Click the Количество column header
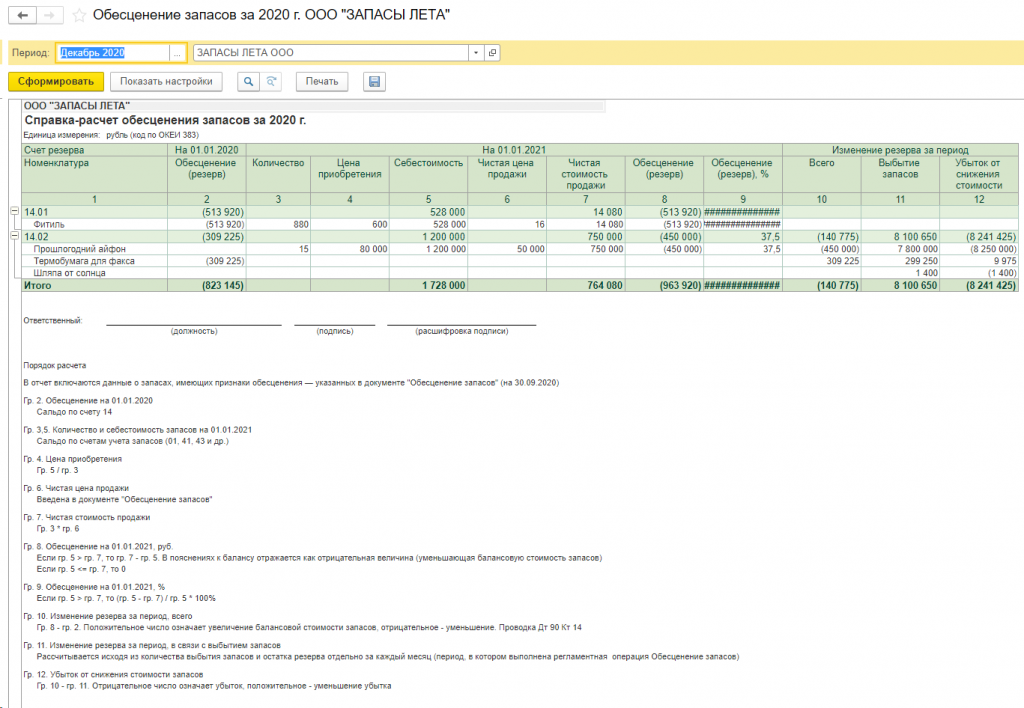This screenshot has height=708, width=1024. pyautogui.click(x=278, y=174)
